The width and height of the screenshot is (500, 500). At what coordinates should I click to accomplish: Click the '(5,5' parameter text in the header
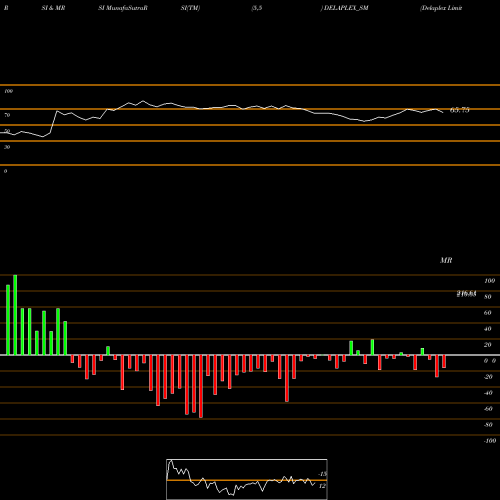click(x=257, y=8)
